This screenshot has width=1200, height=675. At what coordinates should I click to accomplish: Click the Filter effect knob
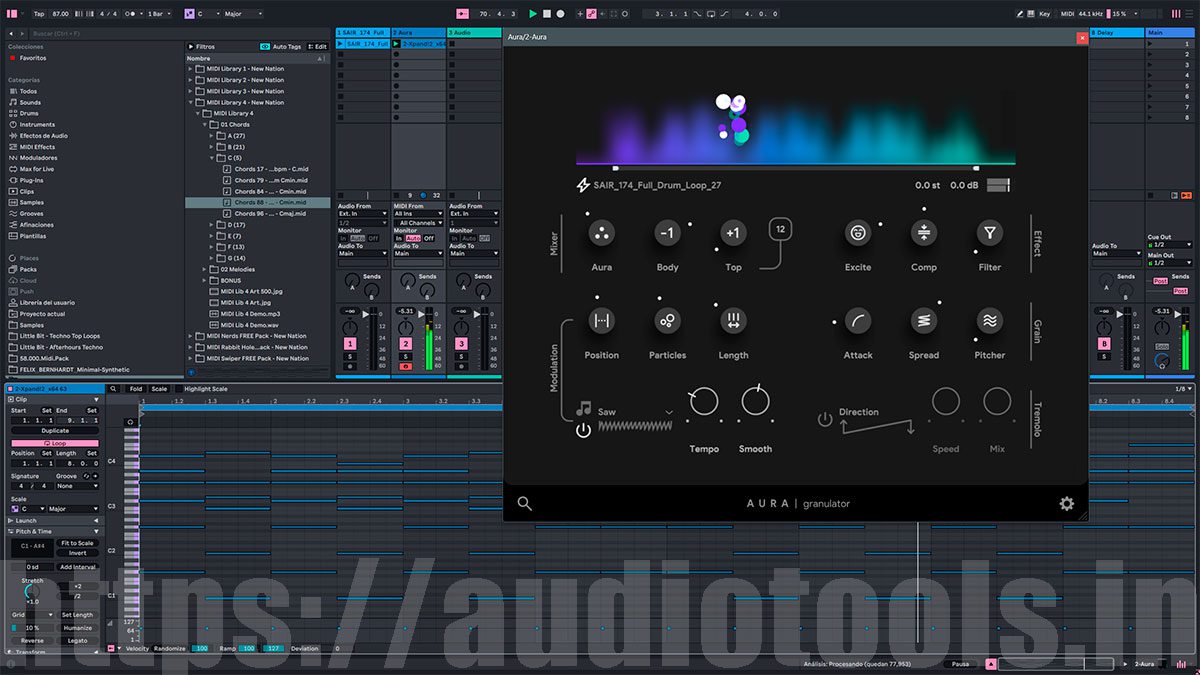tap(990, 233)
